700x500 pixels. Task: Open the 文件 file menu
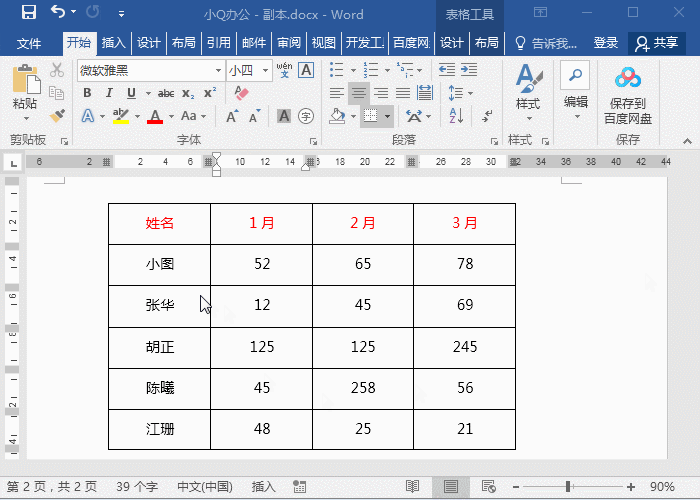(29, 43)
